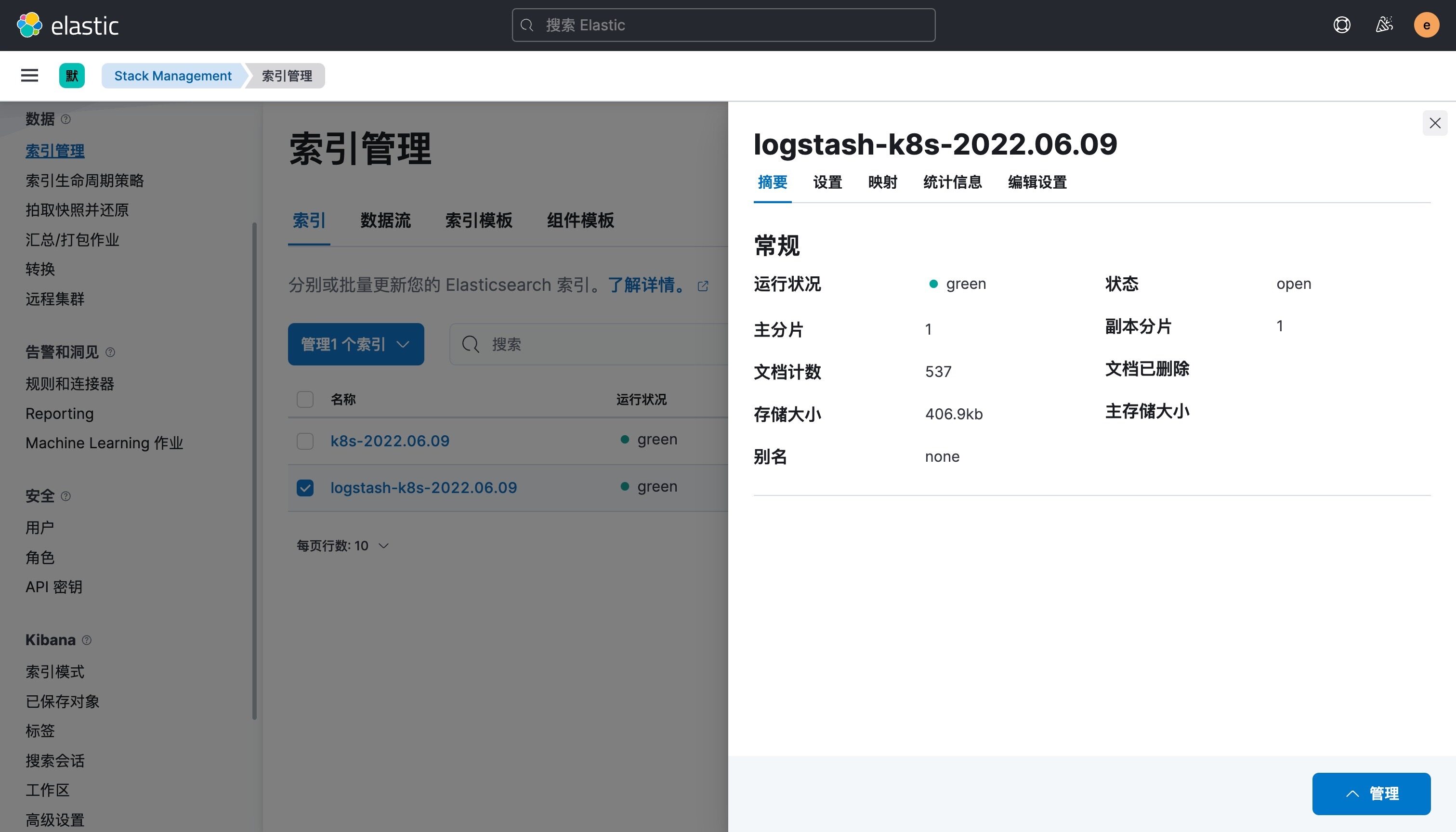The image size is (1456, 832).
Task: Open the rows per page dropdown
Action: (x=342, y=546)
